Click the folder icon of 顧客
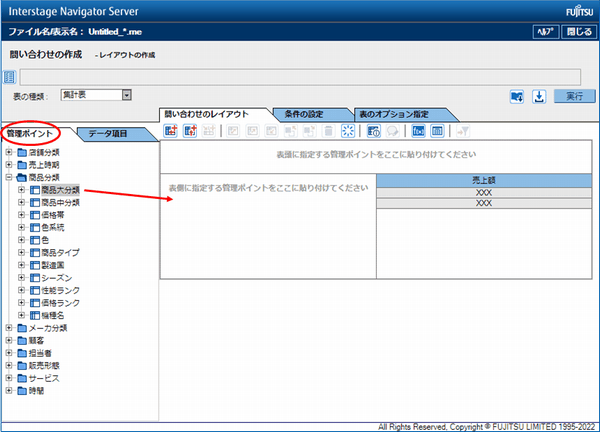 [22, 341]
